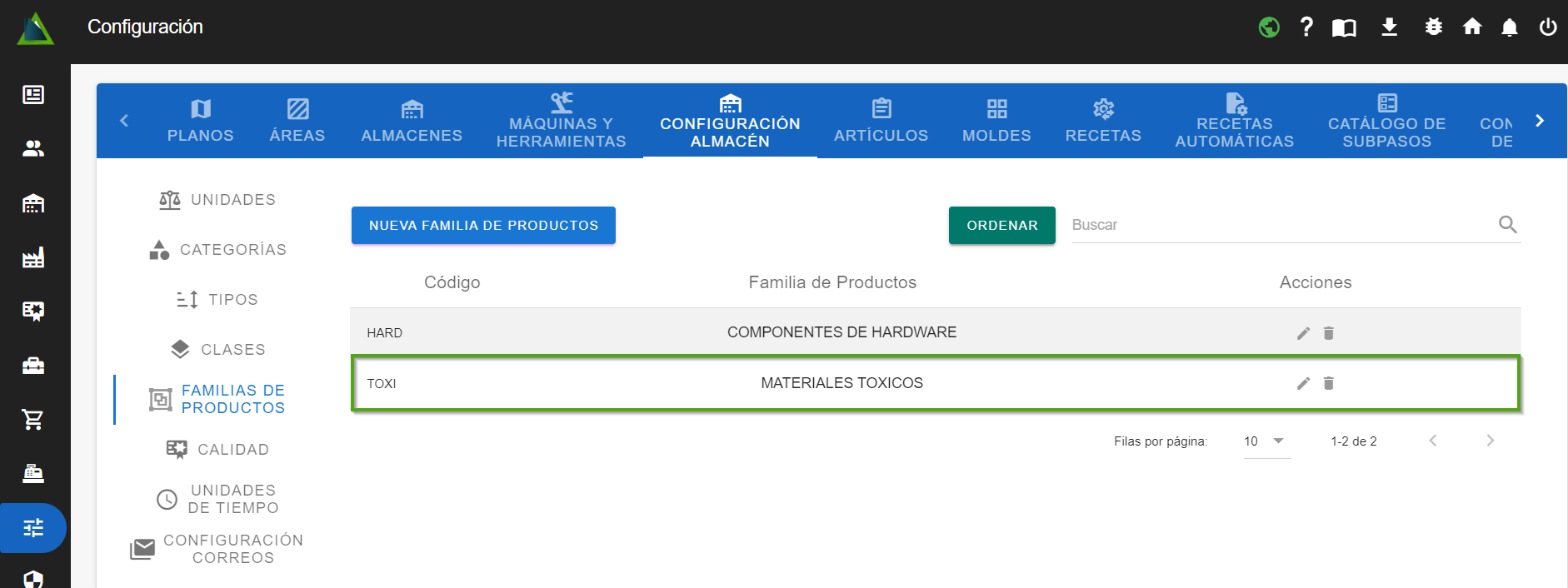Click the help question mark icon
The height and width of the screenshot is (588, 1568).
point(1306,27)
